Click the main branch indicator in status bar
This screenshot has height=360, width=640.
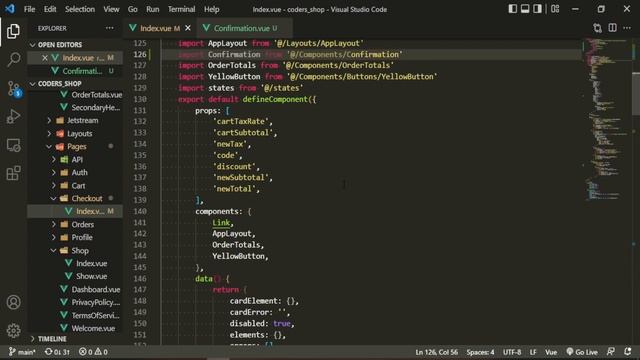click(22, 352)
